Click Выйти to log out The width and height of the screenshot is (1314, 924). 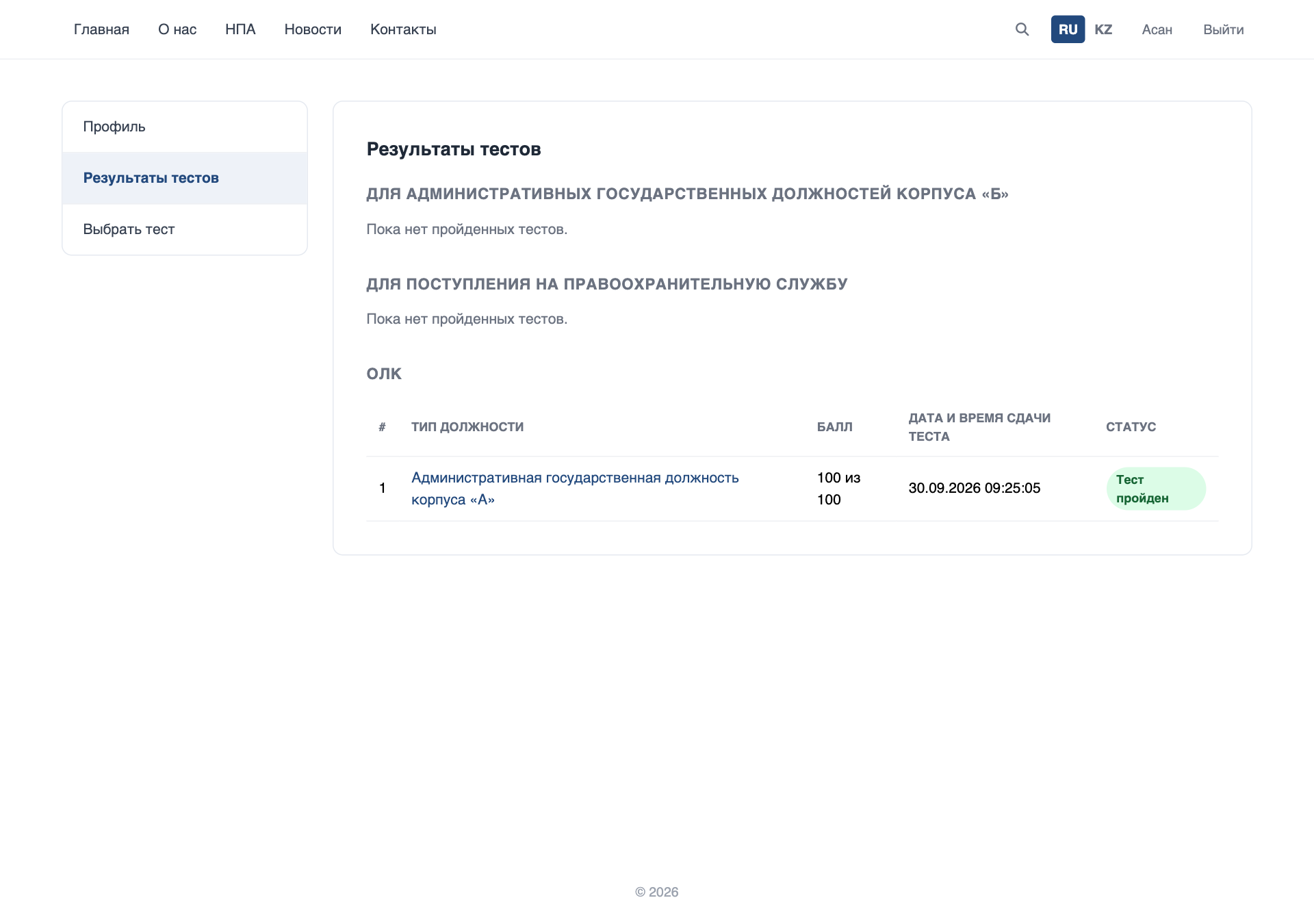click(x=1223, y=29)
